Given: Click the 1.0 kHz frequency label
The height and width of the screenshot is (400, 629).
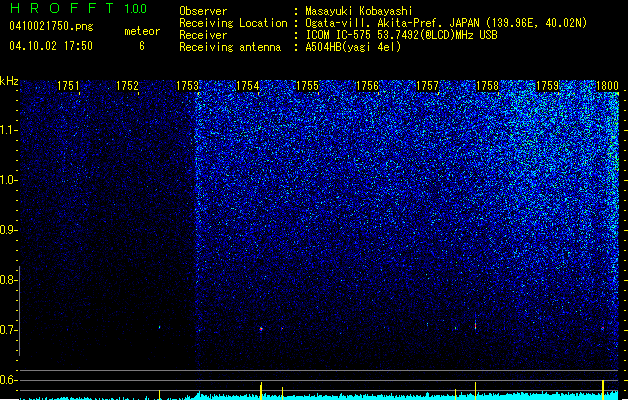Looking at the screenshot, I should (9, 180).
